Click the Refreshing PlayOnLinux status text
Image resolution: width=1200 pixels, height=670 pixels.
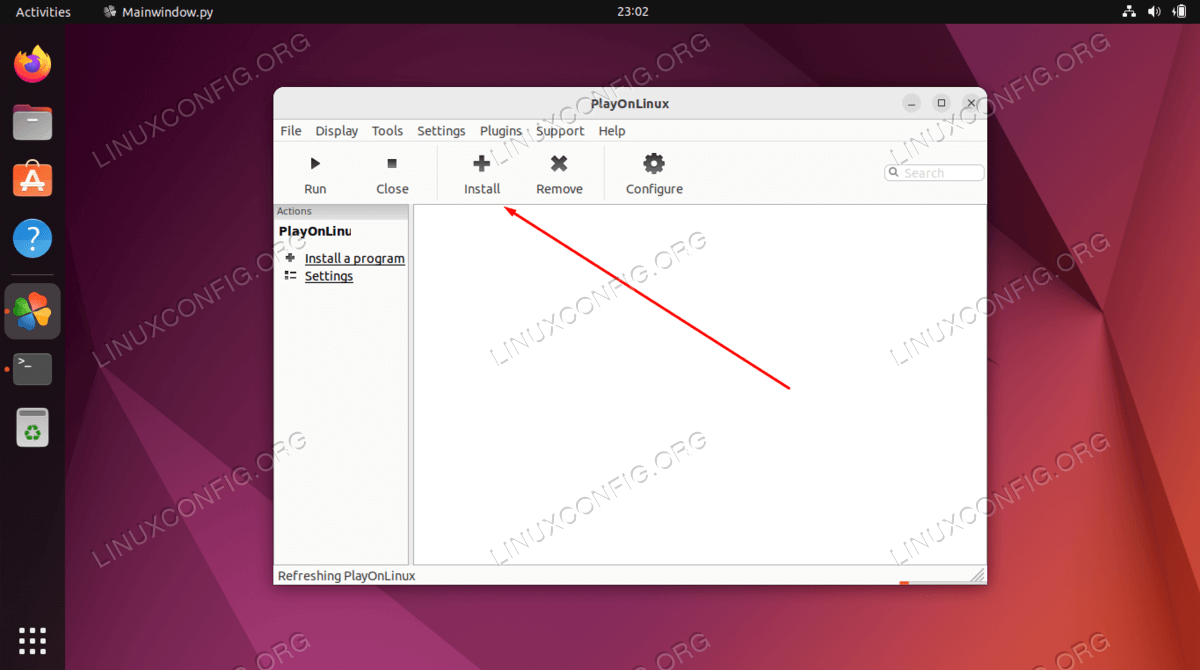pos(346,576)
